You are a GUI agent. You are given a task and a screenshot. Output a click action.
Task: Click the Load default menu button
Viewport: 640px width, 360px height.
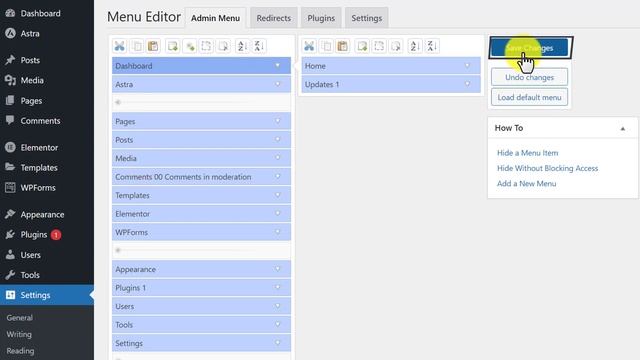point(529,98)
